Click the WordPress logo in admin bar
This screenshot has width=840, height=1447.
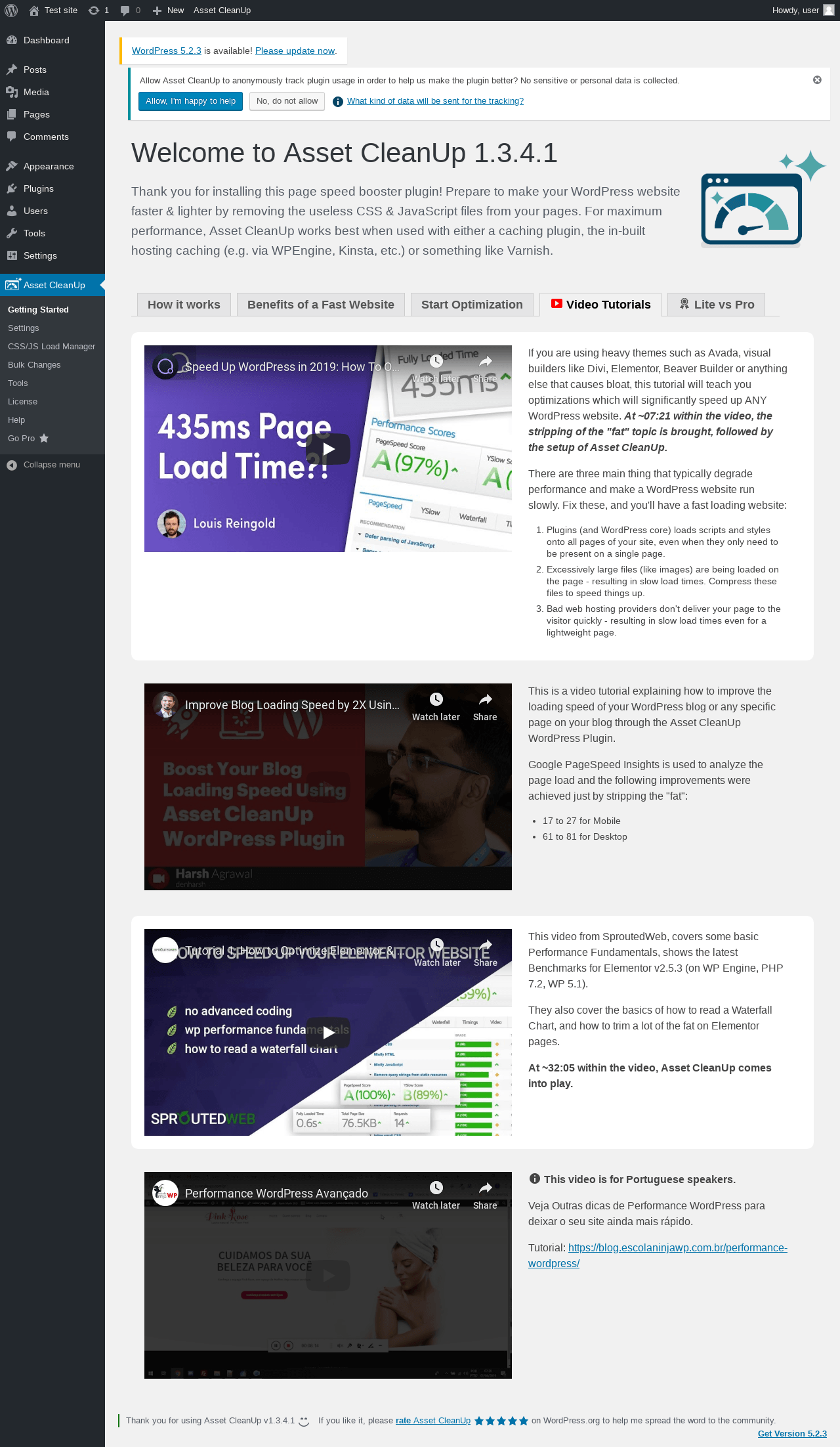pyautogui.click(x=11, y=11)
